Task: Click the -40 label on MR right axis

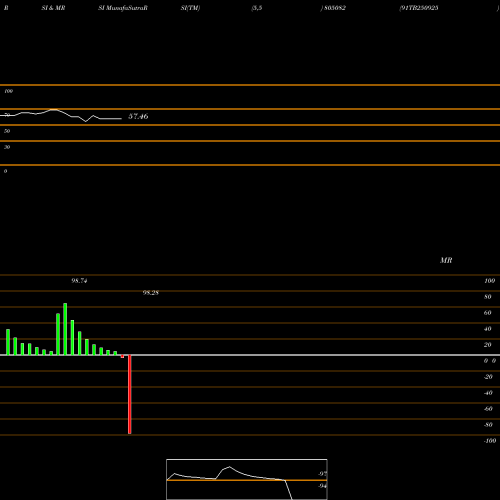Action: tap(488, 393)
